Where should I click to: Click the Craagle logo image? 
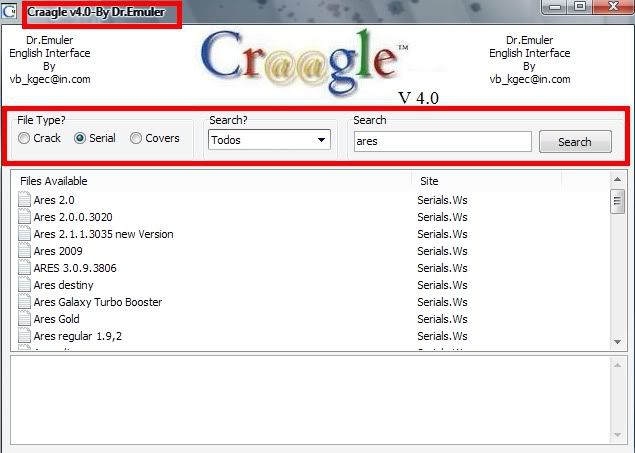(305, 63)
